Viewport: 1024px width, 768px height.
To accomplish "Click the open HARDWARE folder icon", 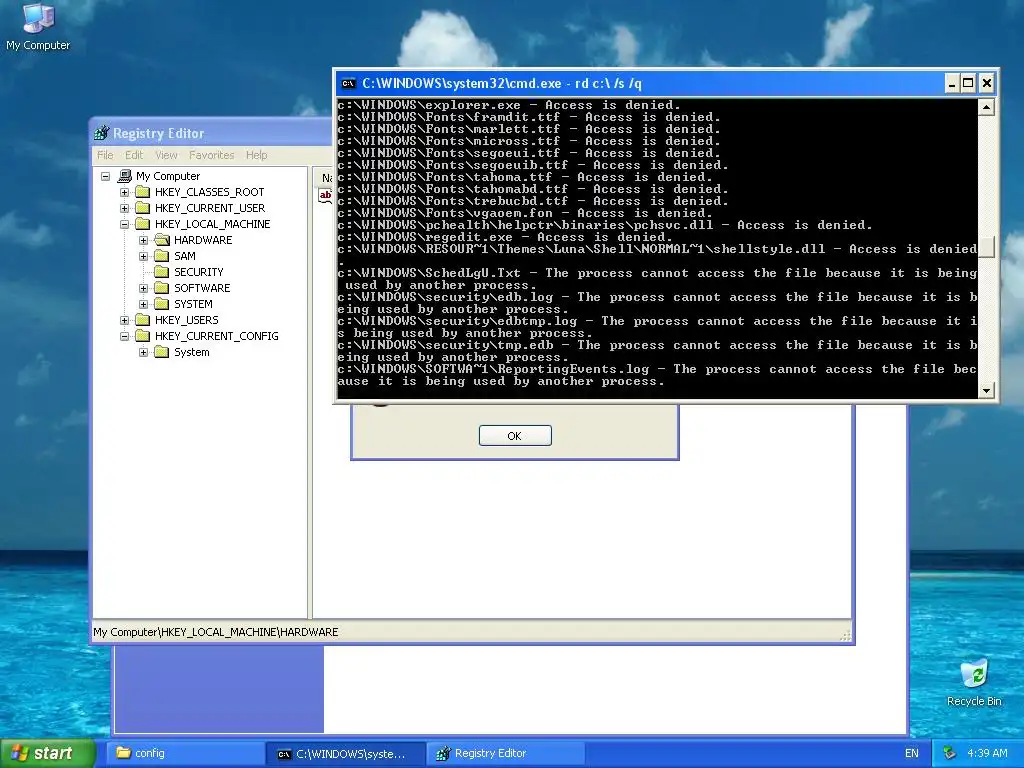I will click(161, 240).
